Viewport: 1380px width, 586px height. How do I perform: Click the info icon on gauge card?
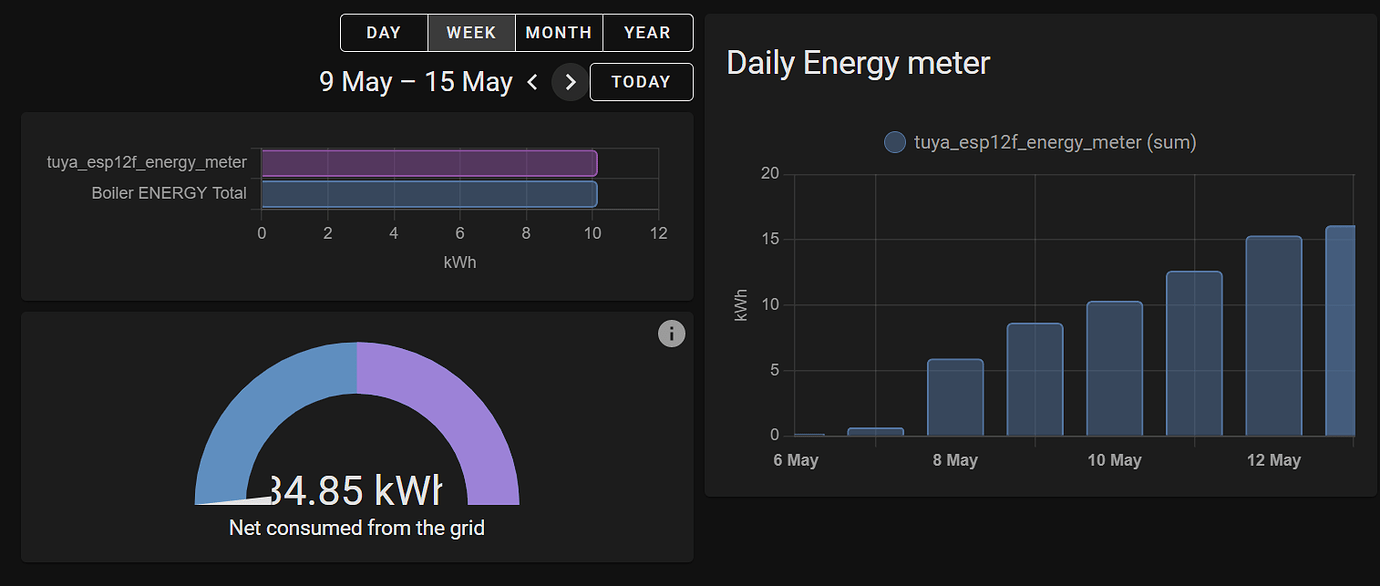pos(672,334)
